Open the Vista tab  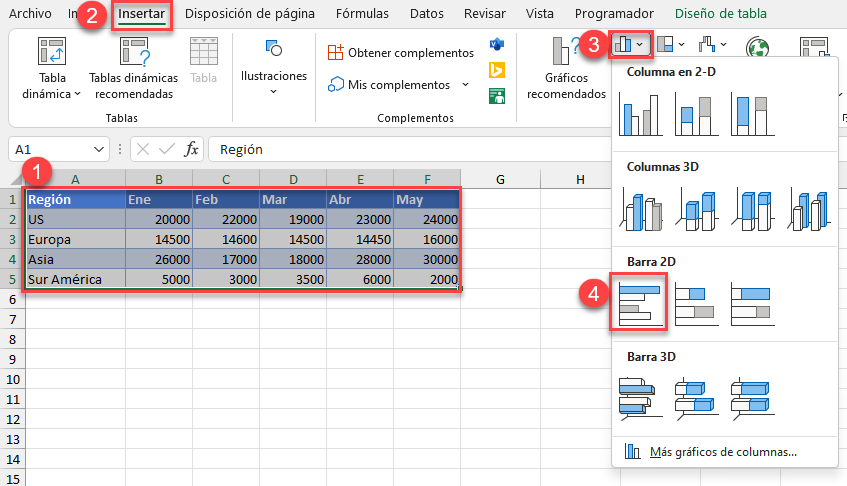point(540,14)
